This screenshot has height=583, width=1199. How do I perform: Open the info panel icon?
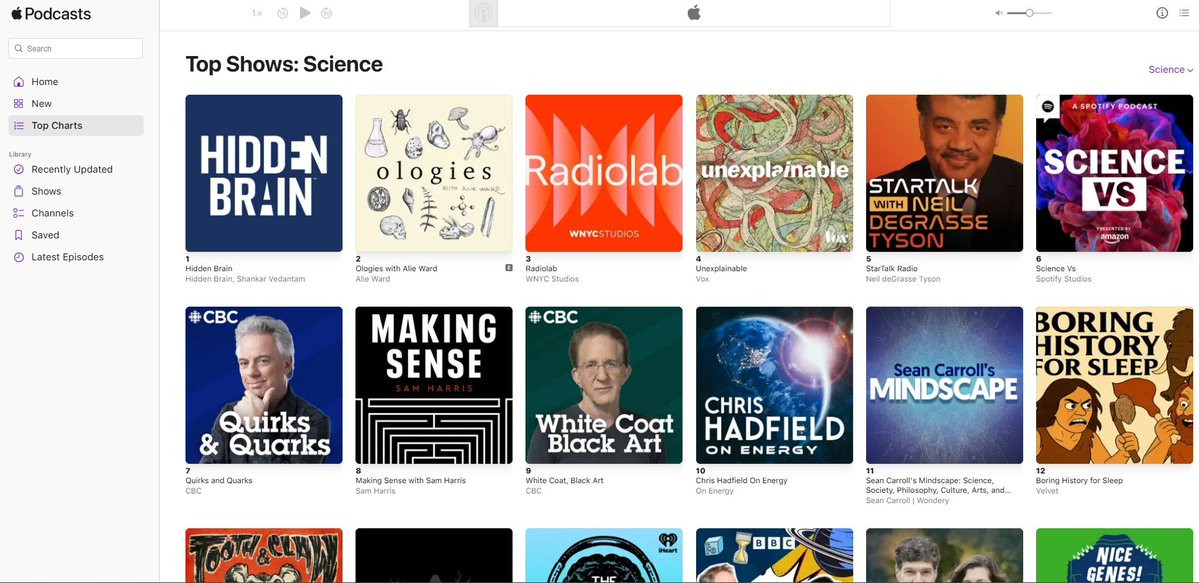[1162, 13]
